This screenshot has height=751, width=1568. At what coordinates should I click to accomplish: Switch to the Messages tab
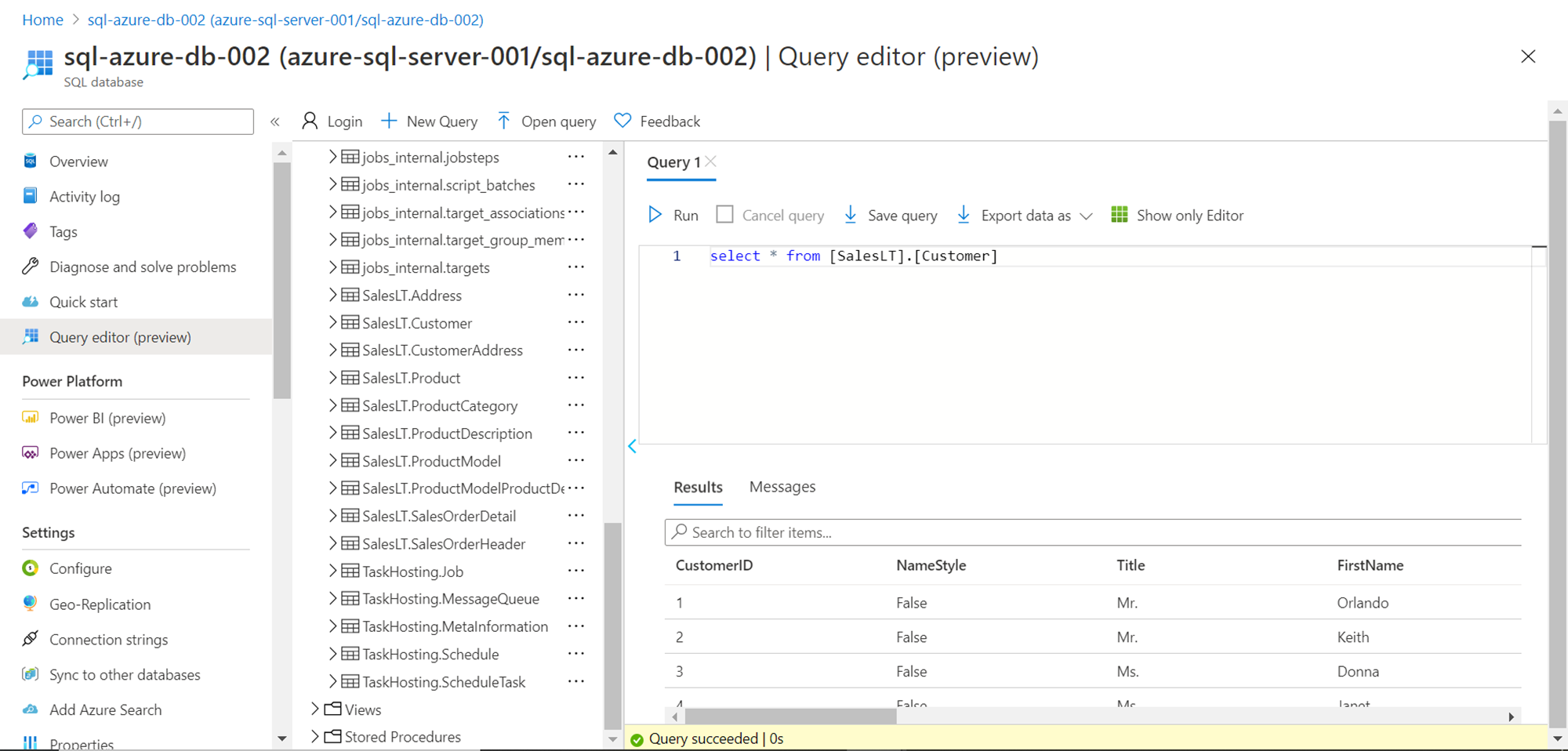(782, 487)
